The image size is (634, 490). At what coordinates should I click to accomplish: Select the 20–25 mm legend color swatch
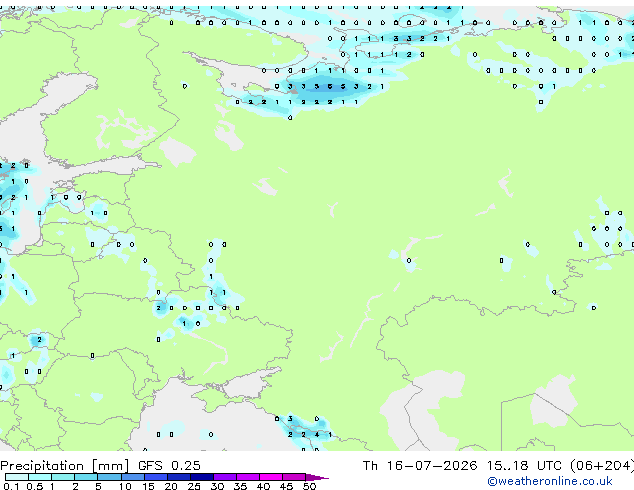[178, 477]
